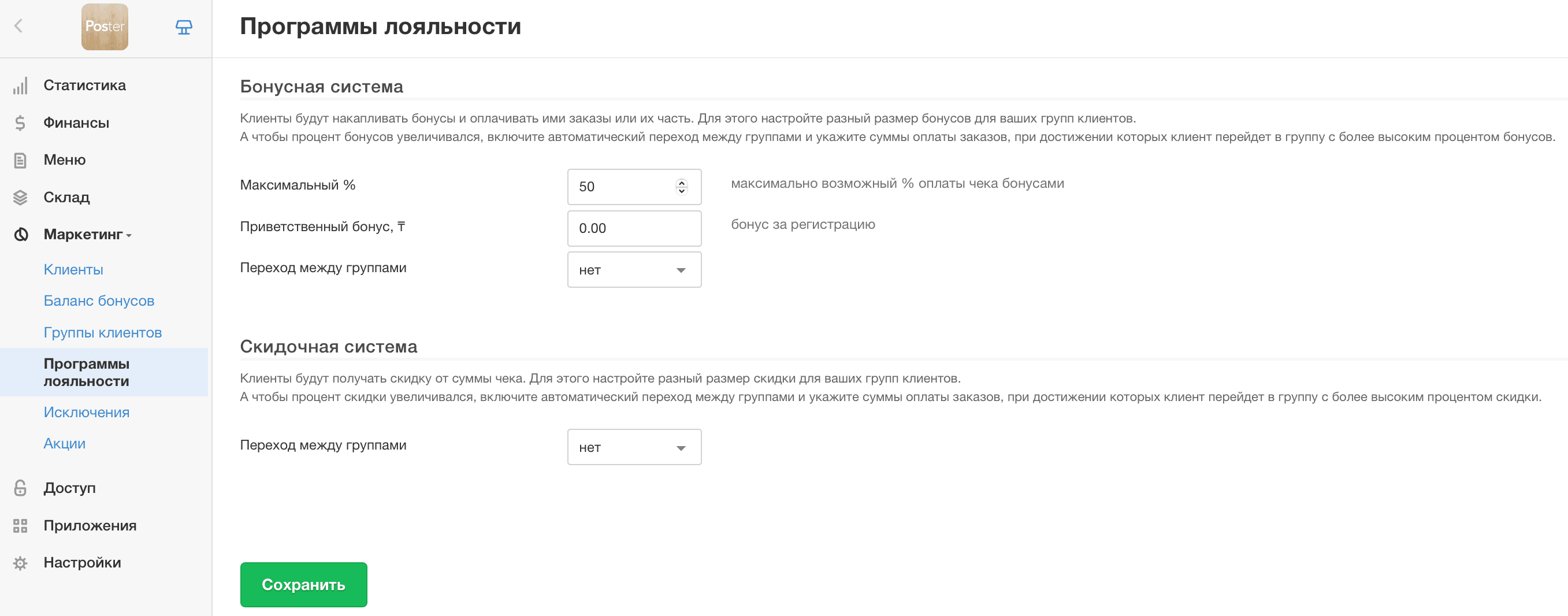This screenshot has width=1568, height=616.
Task: Go to Исключения page
Action: coord(86,412)
